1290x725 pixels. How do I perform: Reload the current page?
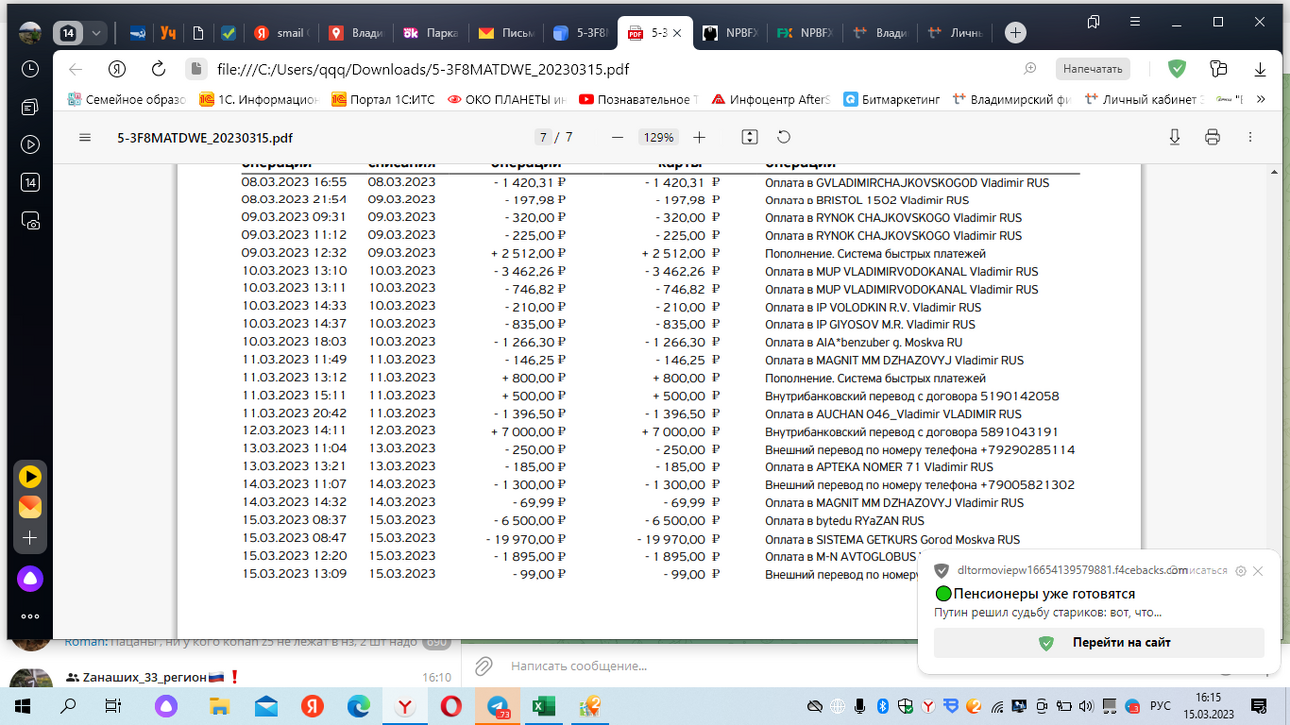coord(158,69)
